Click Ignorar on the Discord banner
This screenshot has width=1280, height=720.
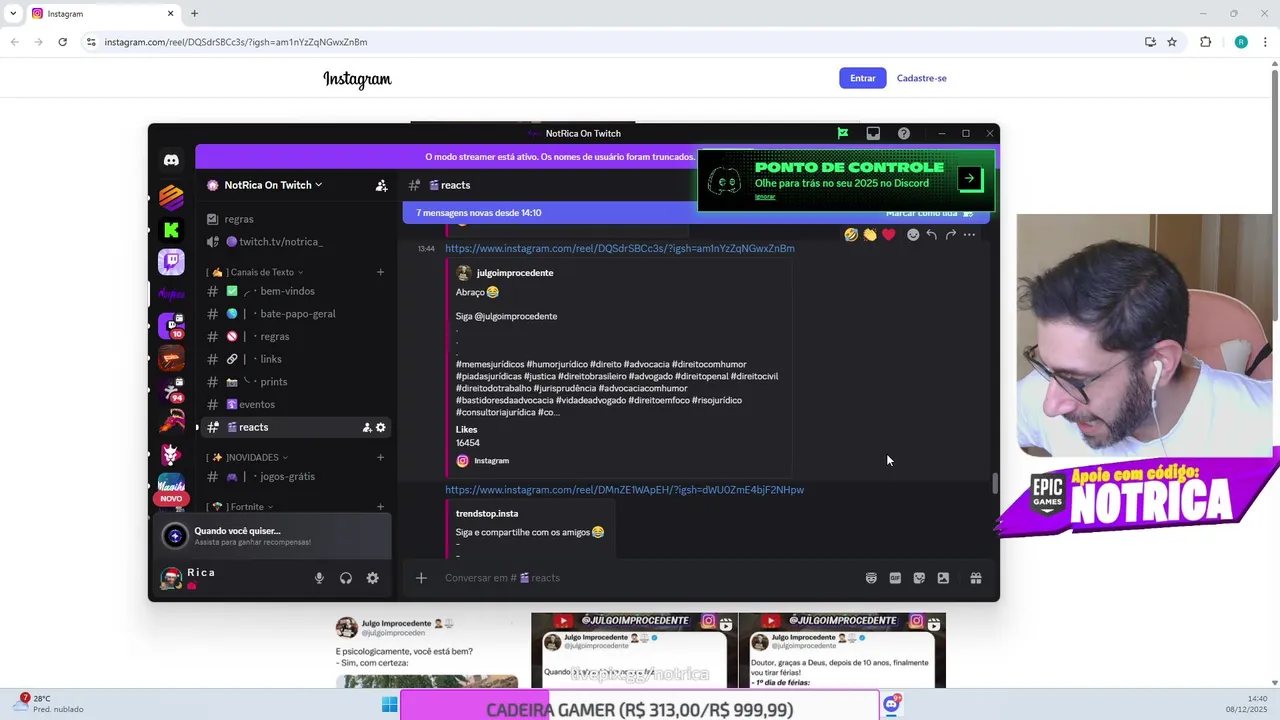tap(765, 197)
